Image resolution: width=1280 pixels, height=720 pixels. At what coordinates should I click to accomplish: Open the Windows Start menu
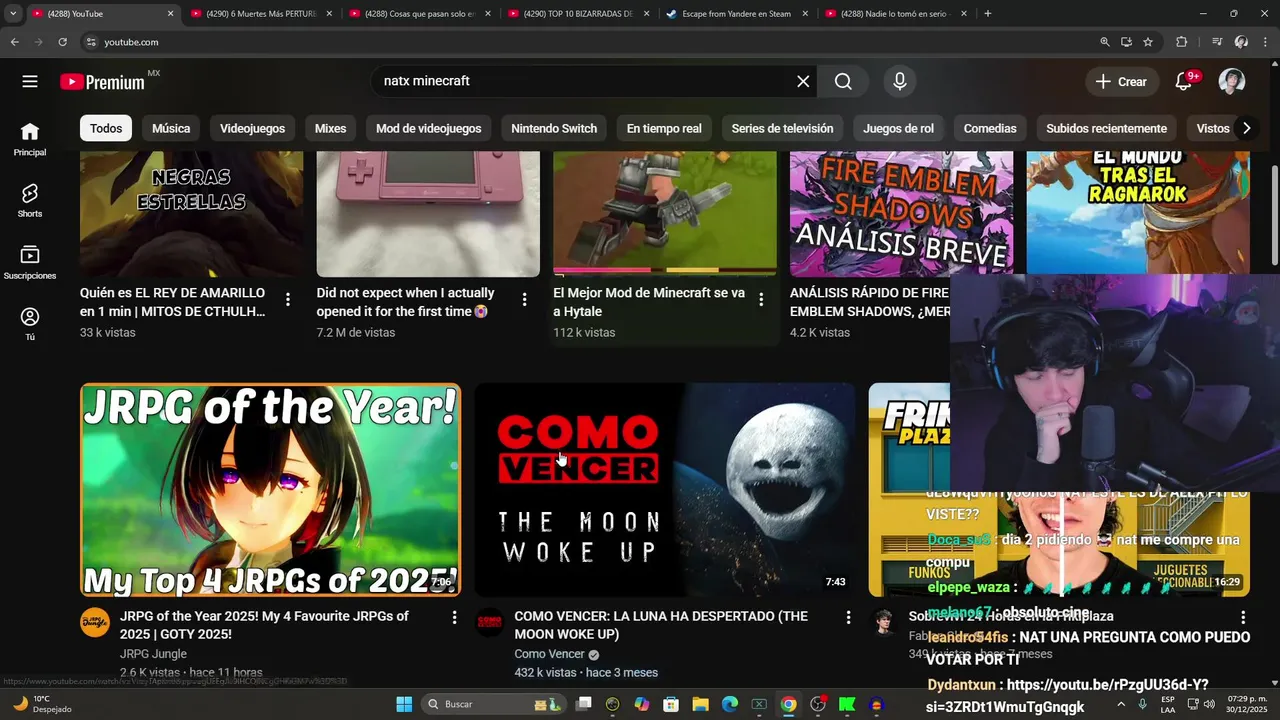point(404,704)
